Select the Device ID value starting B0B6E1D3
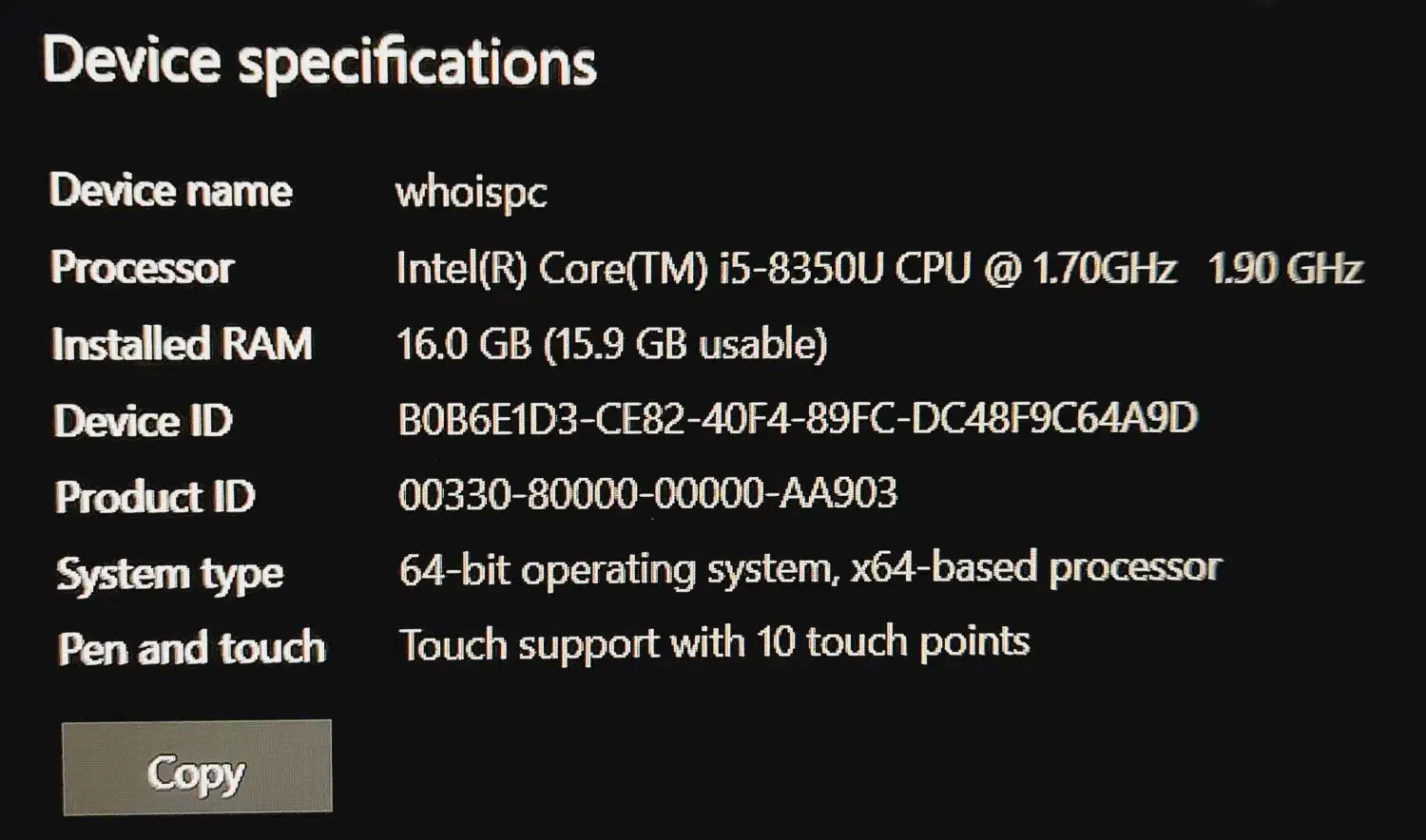The image size is (1426, 840). (x=798, y=419)
